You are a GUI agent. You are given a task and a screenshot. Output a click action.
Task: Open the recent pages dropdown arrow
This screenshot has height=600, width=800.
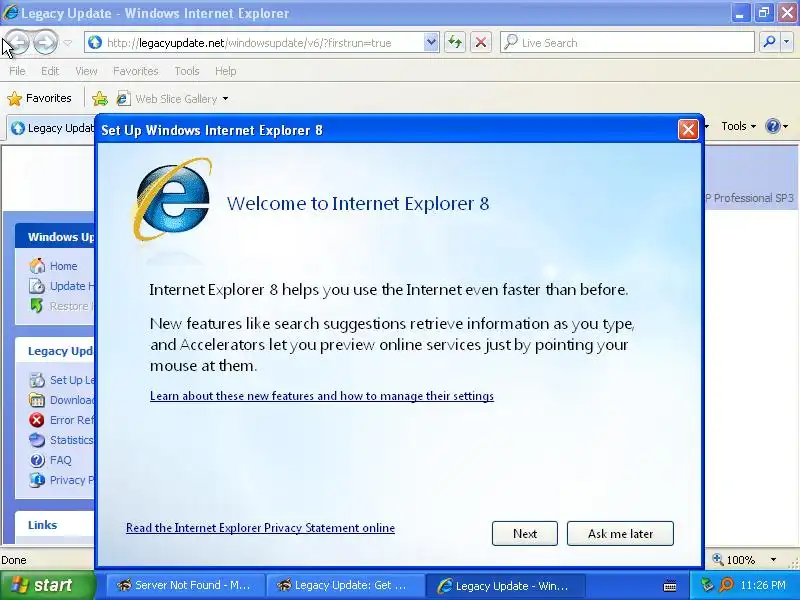point(67,43)
